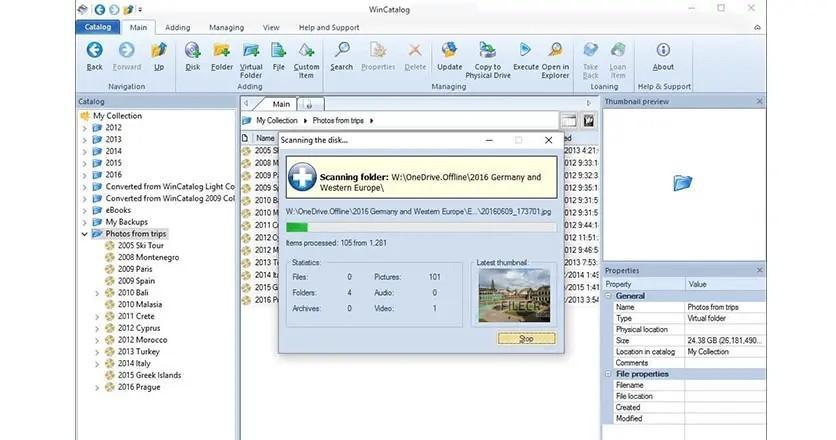Expand the 2012 catalog folder
This screenshot has width=836, height=440.
[x=85, y=128]
